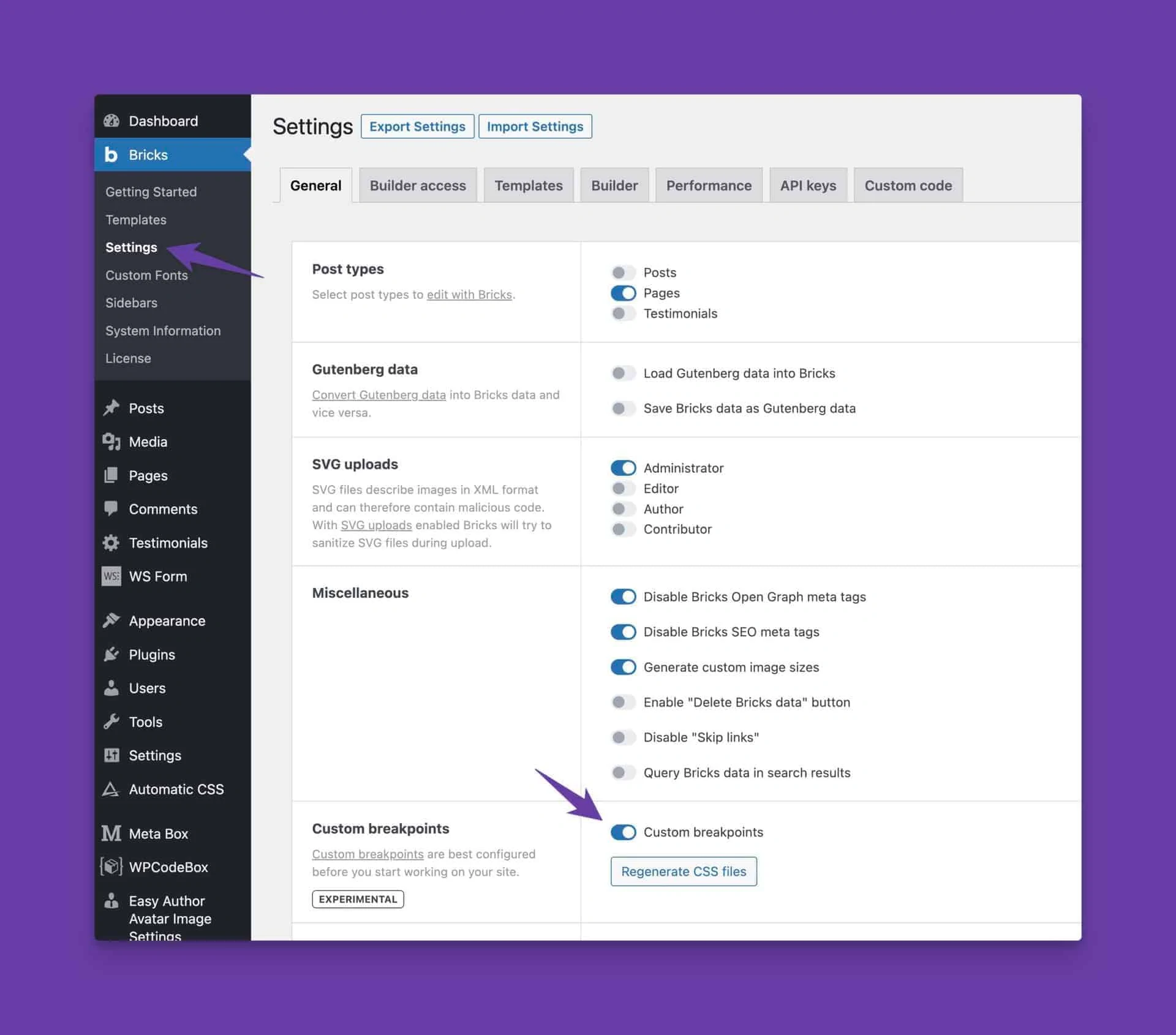Screen dimensions: 1176x1035
Task: Click the Plugins plug icon
Action: 111,654
